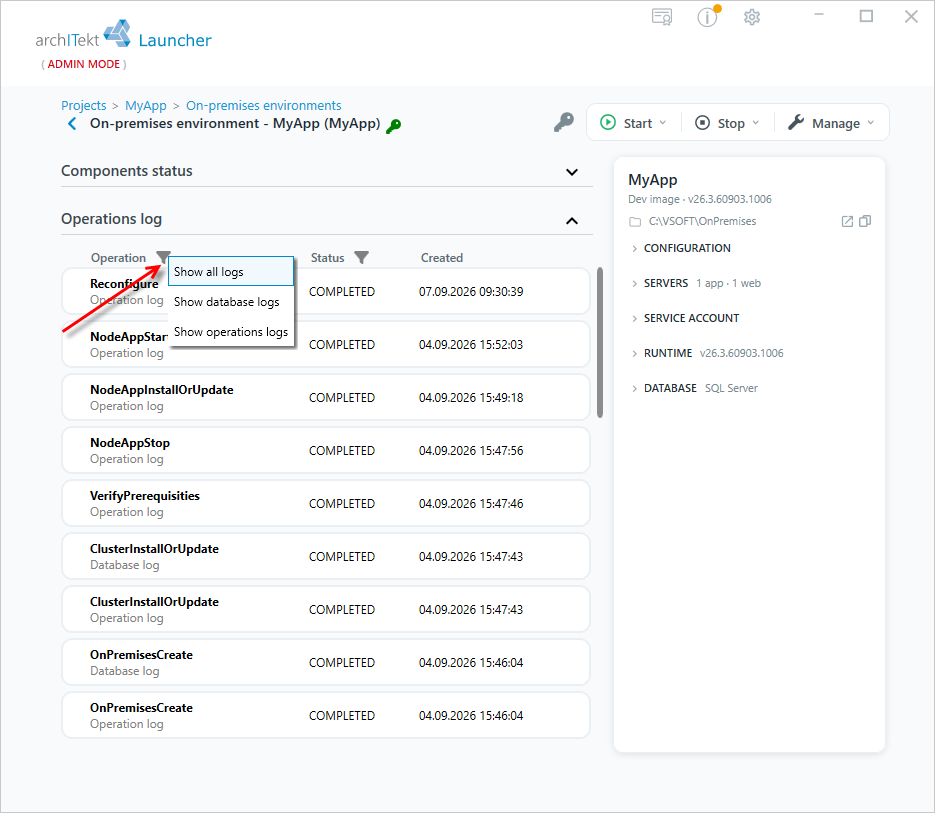Click the folder icon beside the path

[635, 222]
